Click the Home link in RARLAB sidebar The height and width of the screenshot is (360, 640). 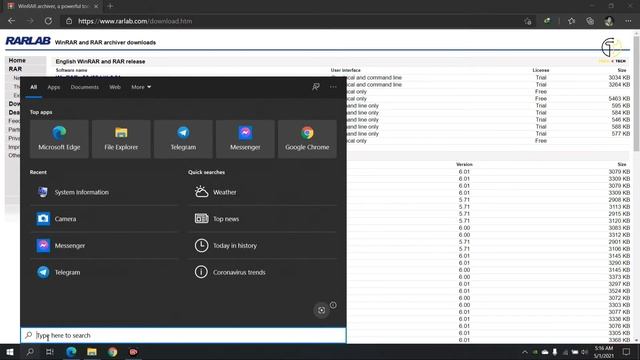point(17,60)
